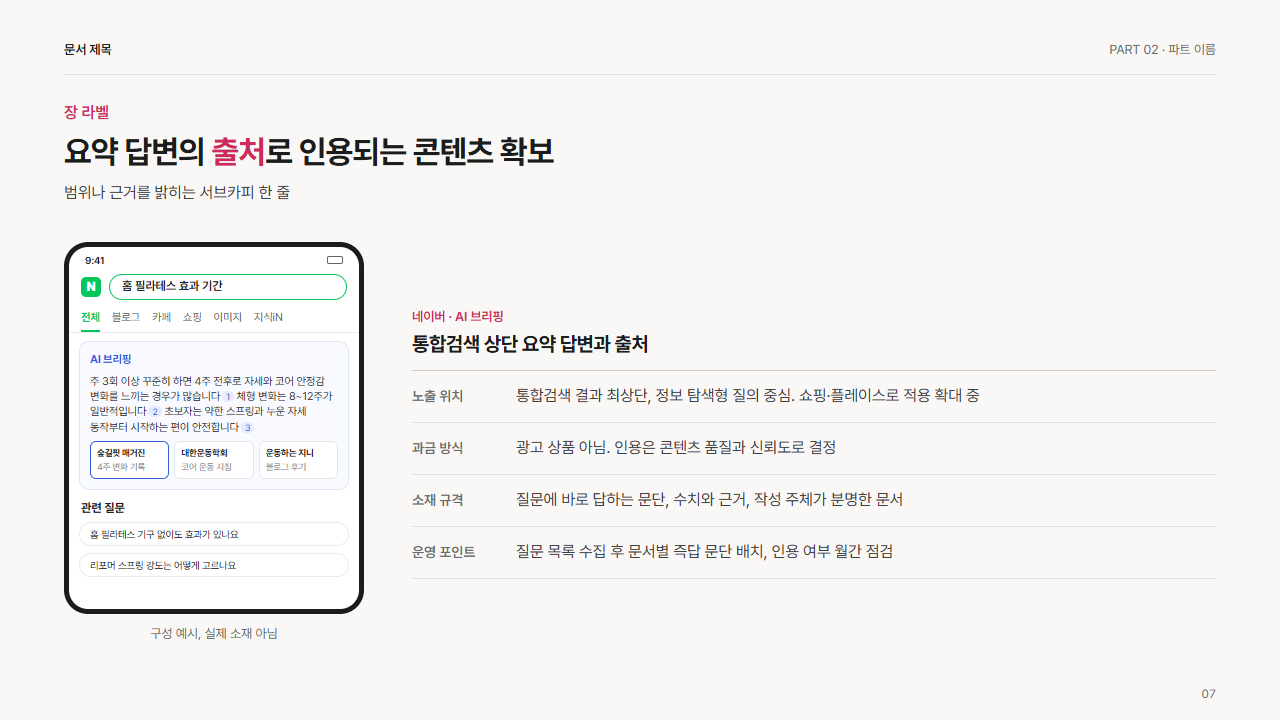Click the PART 02 · 파트 이름 header text
Viewport: 1280px width, 720px height.
coord(1162,49)
